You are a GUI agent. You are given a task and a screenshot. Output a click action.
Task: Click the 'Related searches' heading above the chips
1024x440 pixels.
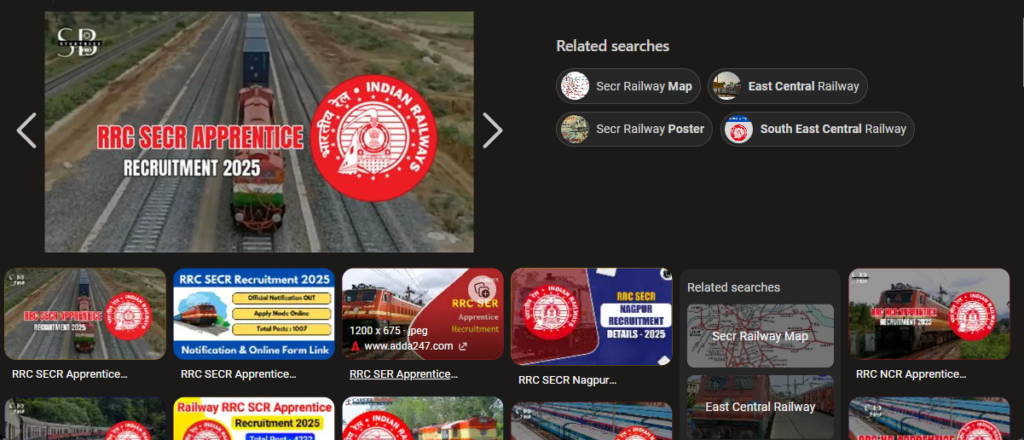point(613,46)
